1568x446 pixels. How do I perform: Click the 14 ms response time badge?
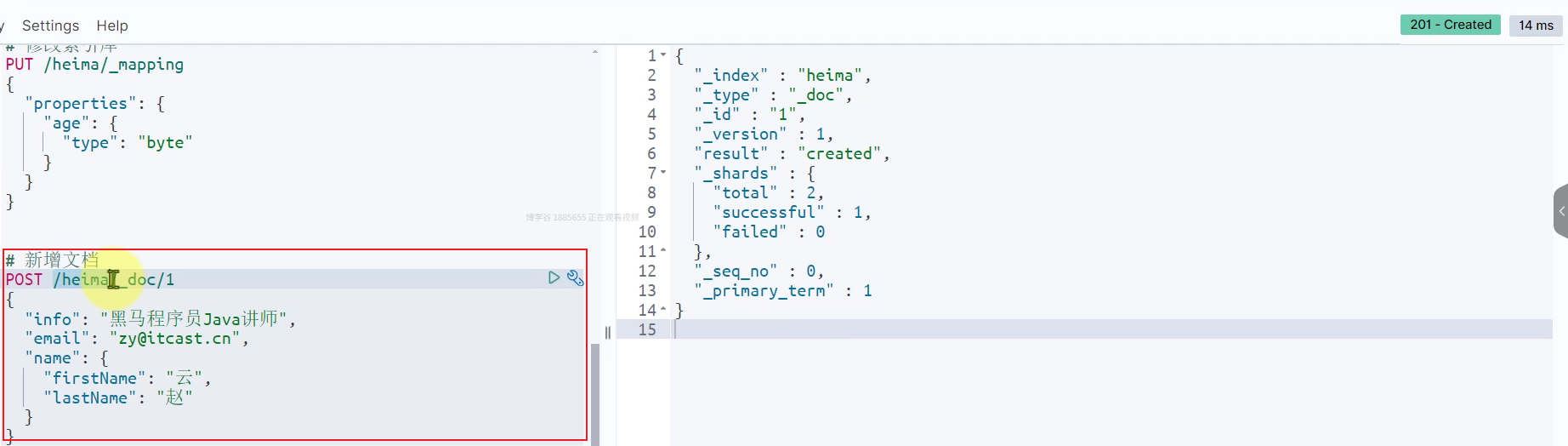1536,26
